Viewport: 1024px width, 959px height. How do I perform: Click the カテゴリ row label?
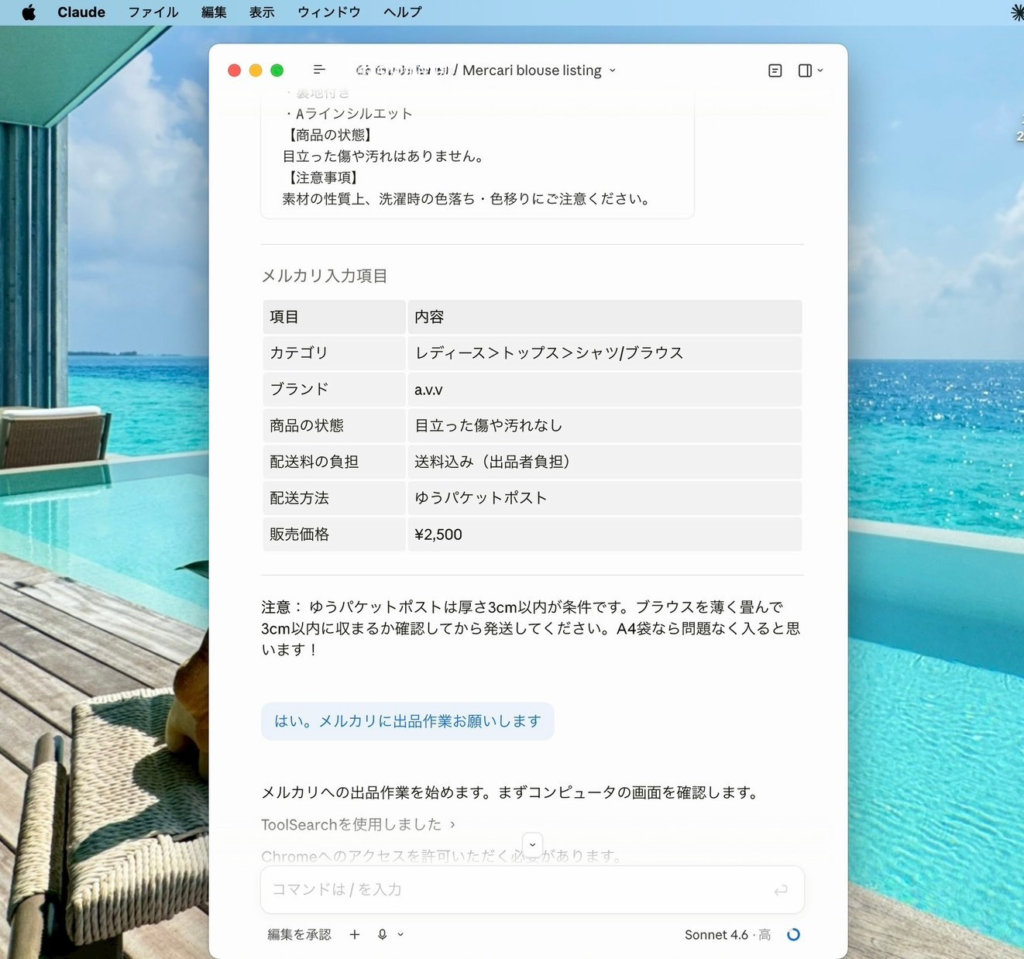pyautogui.click(x=334, y=353)
